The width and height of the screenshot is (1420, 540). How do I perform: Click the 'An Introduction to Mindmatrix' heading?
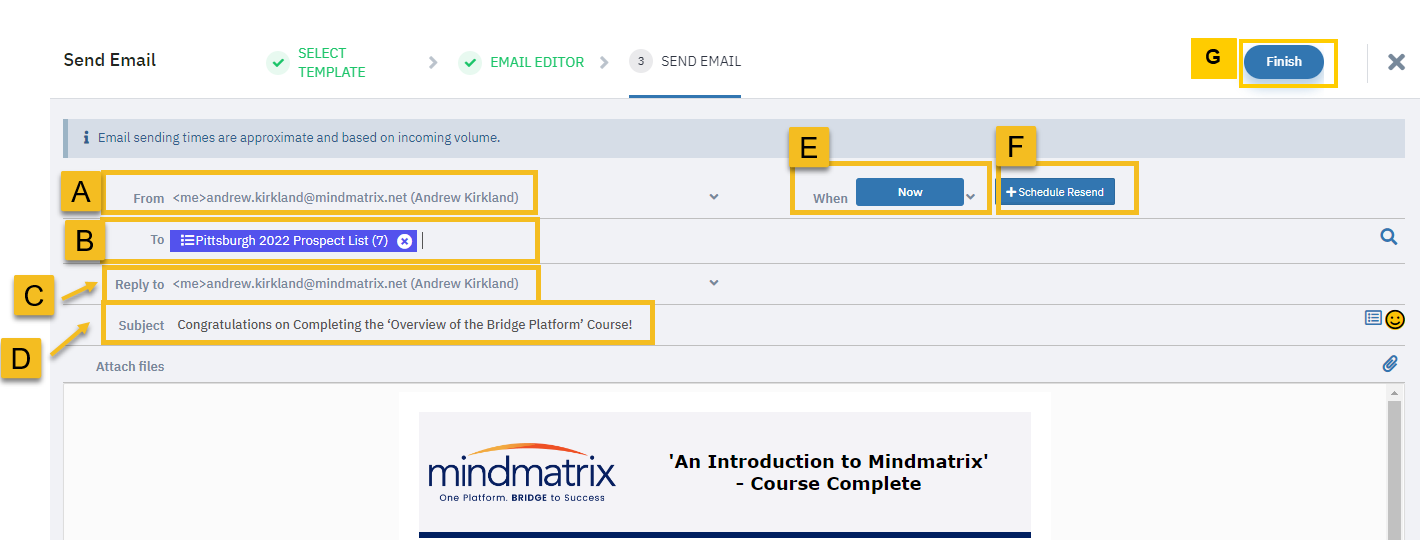click(x=828, y=472)
